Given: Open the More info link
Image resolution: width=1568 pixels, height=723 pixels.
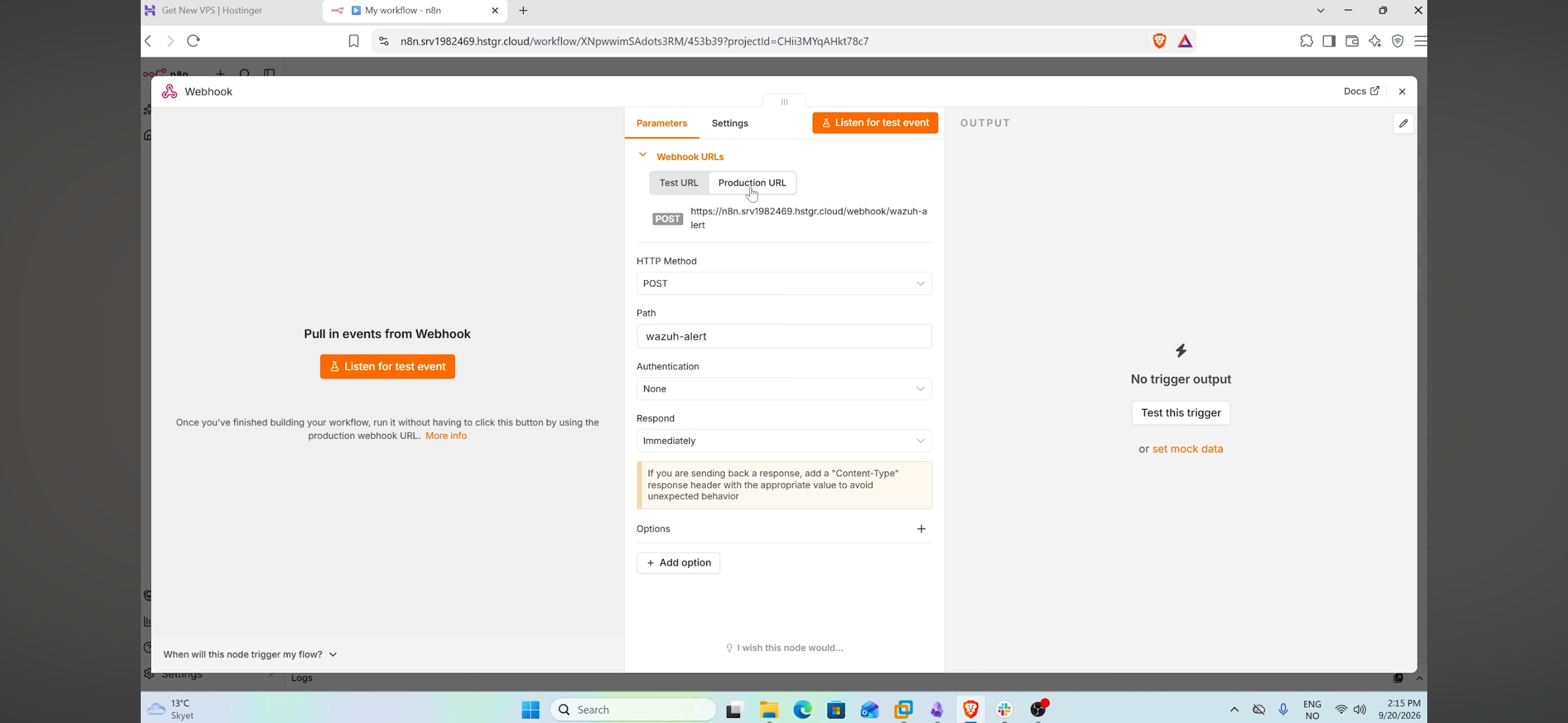Looking at the screenshot, I should click(x=446, y=435).
